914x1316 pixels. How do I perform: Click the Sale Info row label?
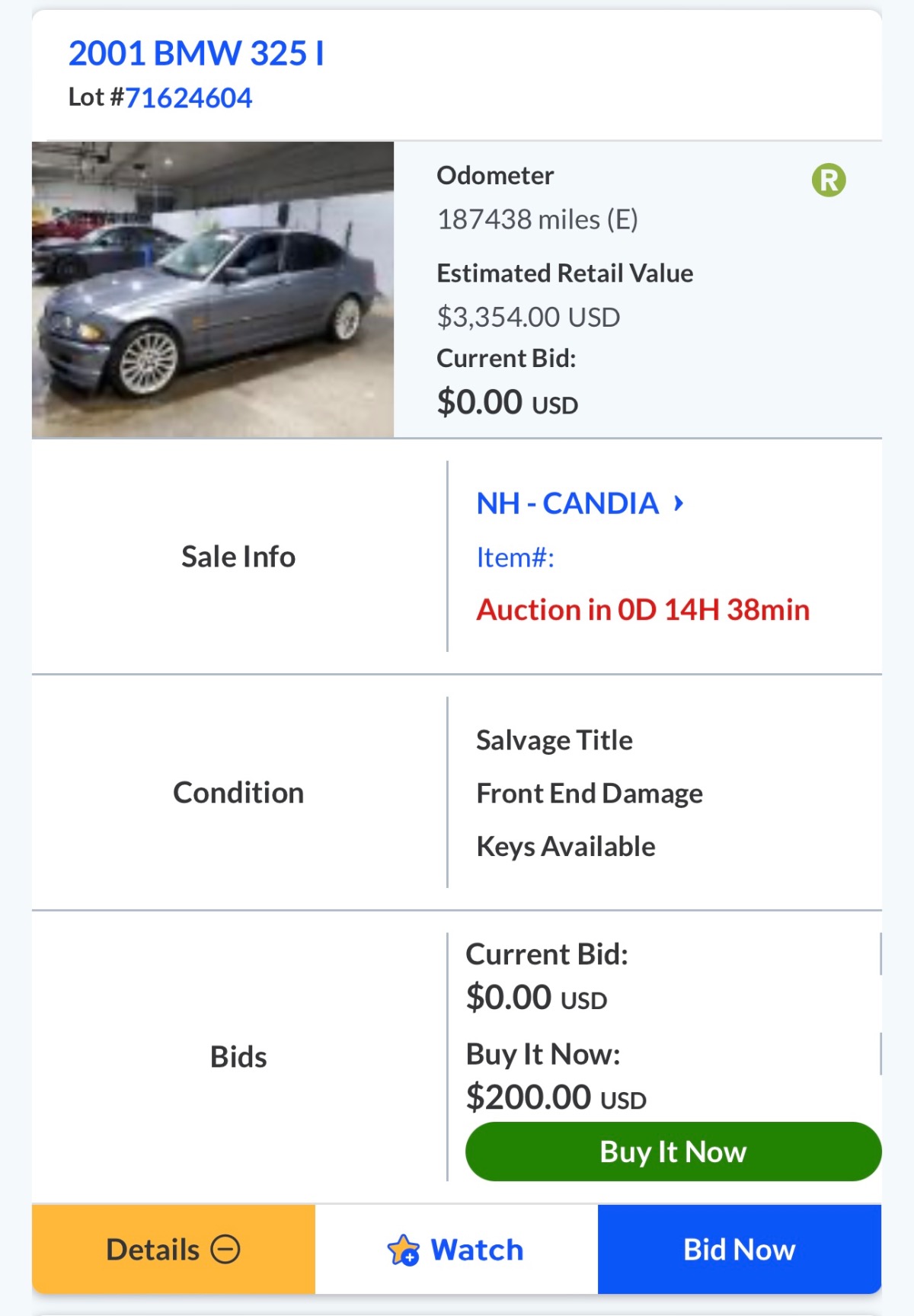pyautogui.click(x=238, y=557)
